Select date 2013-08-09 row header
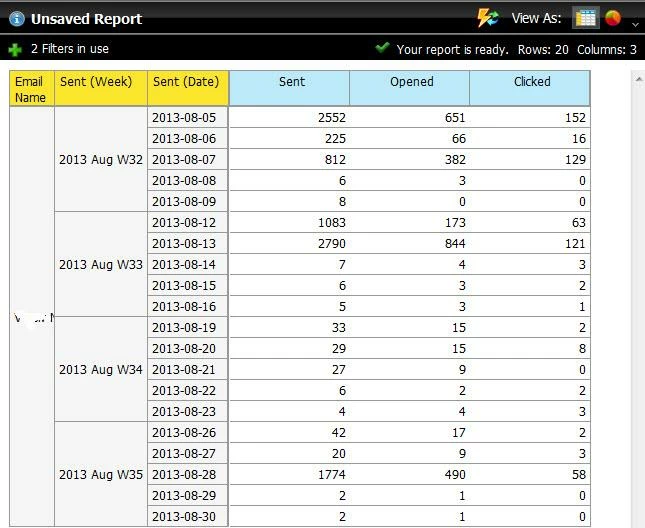Image resolution: width=645 pixels, height=528 pixels. [x=188, y=201]
